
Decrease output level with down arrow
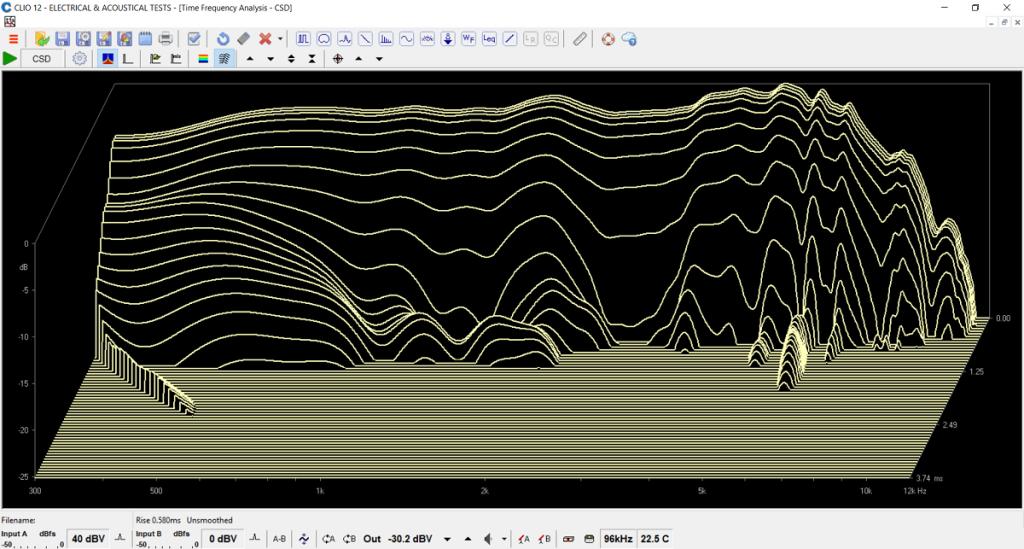click(x=447, y=539)
